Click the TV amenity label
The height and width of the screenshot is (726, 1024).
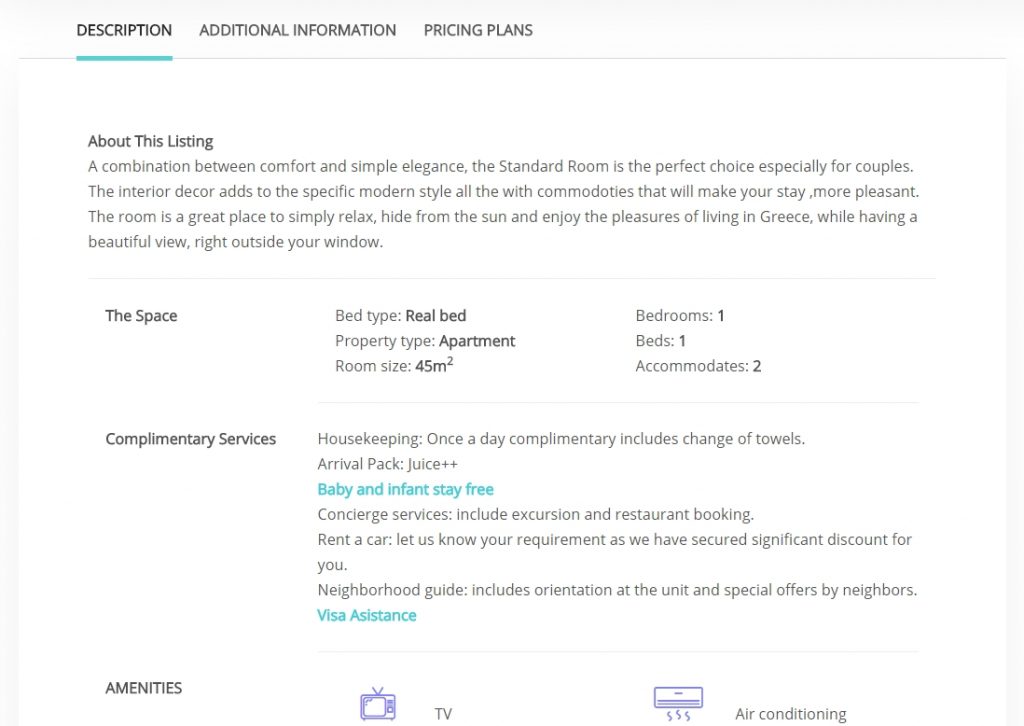tap(443, 714)
